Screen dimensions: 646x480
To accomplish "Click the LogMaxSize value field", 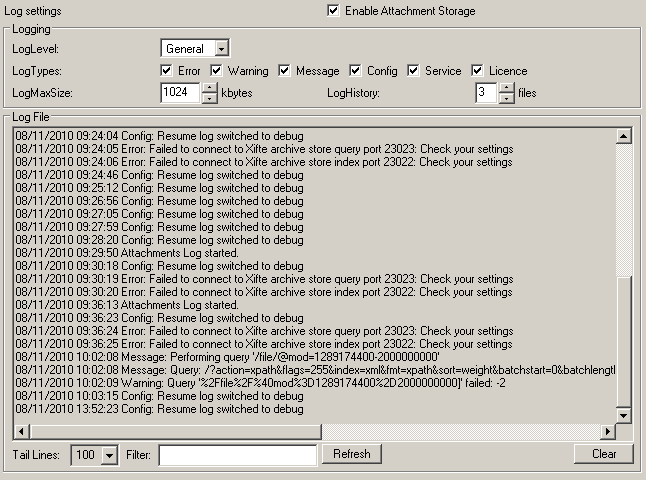I will 180,93.
